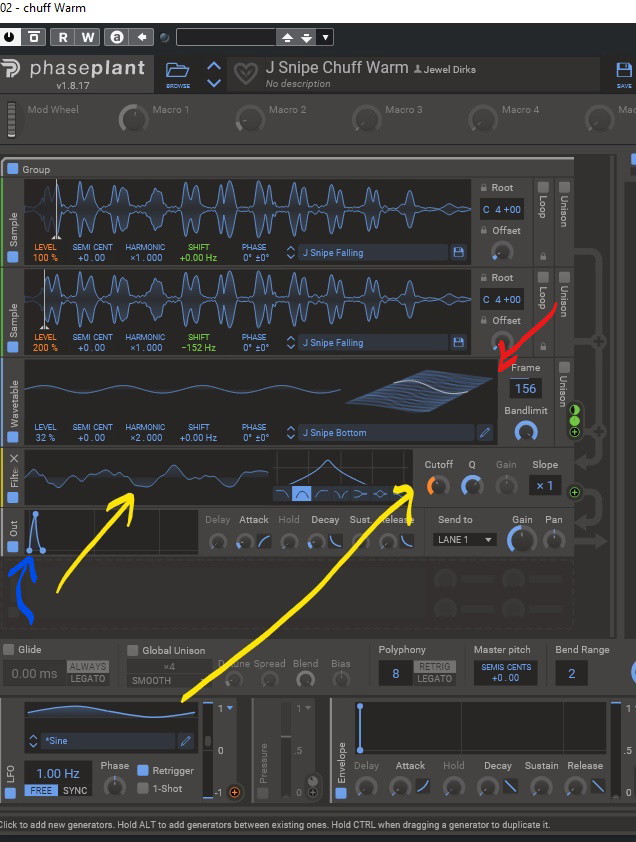636x842 pixels.
Task: Select Polyphony RETRIG mode
Action: pyautogui.click(x=435, y=666)
